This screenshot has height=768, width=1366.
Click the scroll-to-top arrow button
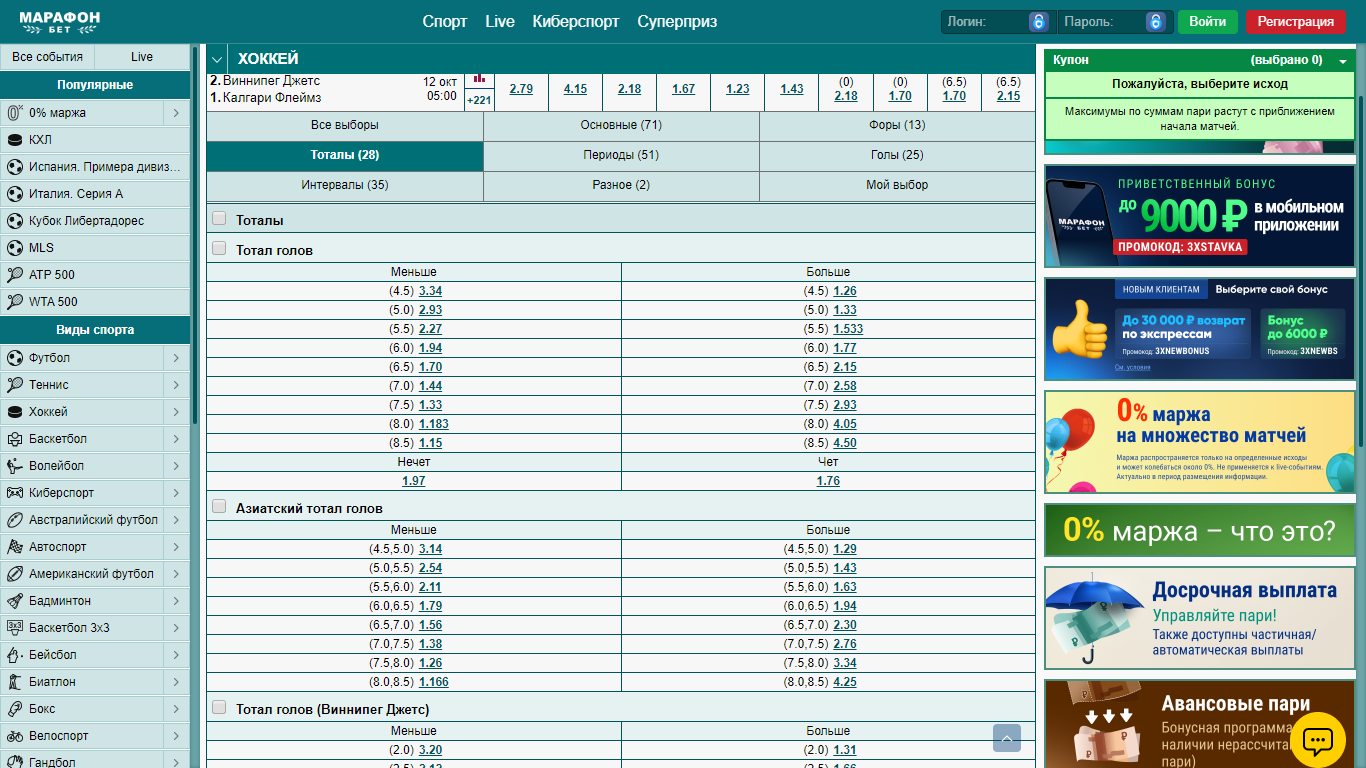[1007, 738]
